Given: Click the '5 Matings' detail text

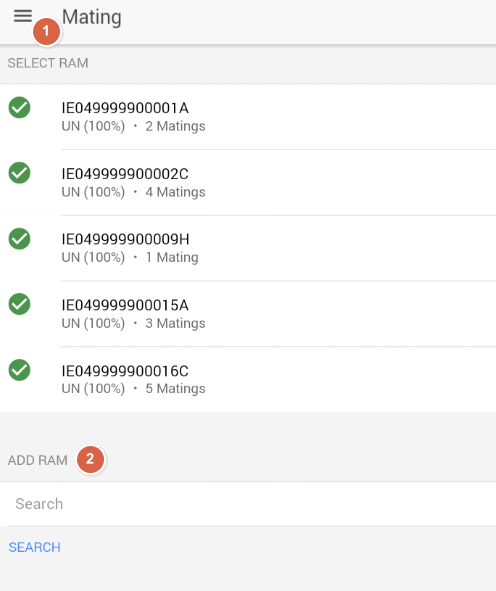Looking at the screenshot, I should pos(175,389).
